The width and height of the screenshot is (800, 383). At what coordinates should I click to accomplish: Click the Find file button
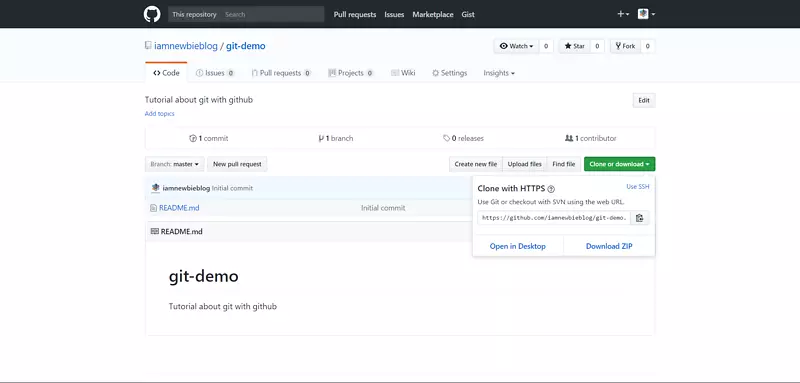[564, 164]
